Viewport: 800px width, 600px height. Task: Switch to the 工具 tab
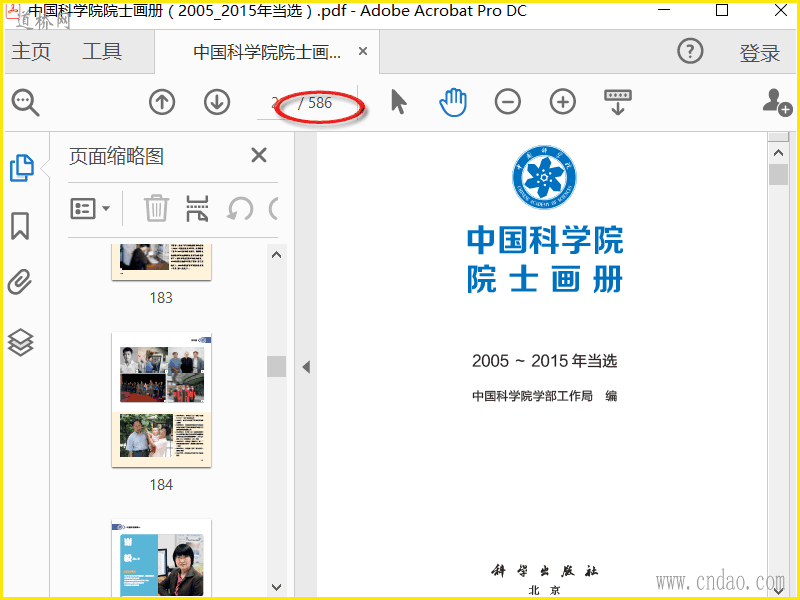(x=102, y=52)
